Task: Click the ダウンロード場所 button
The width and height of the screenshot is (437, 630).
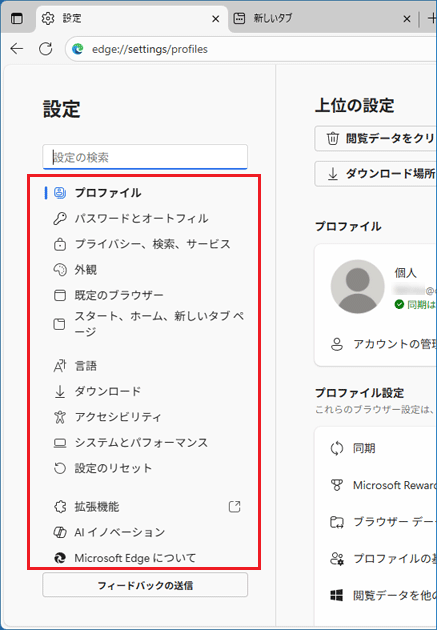Action: pos(376,174)
